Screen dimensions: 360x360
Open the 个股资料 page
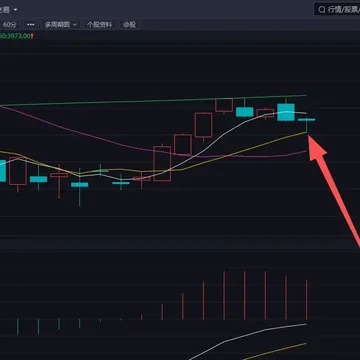tap(99, 24)
